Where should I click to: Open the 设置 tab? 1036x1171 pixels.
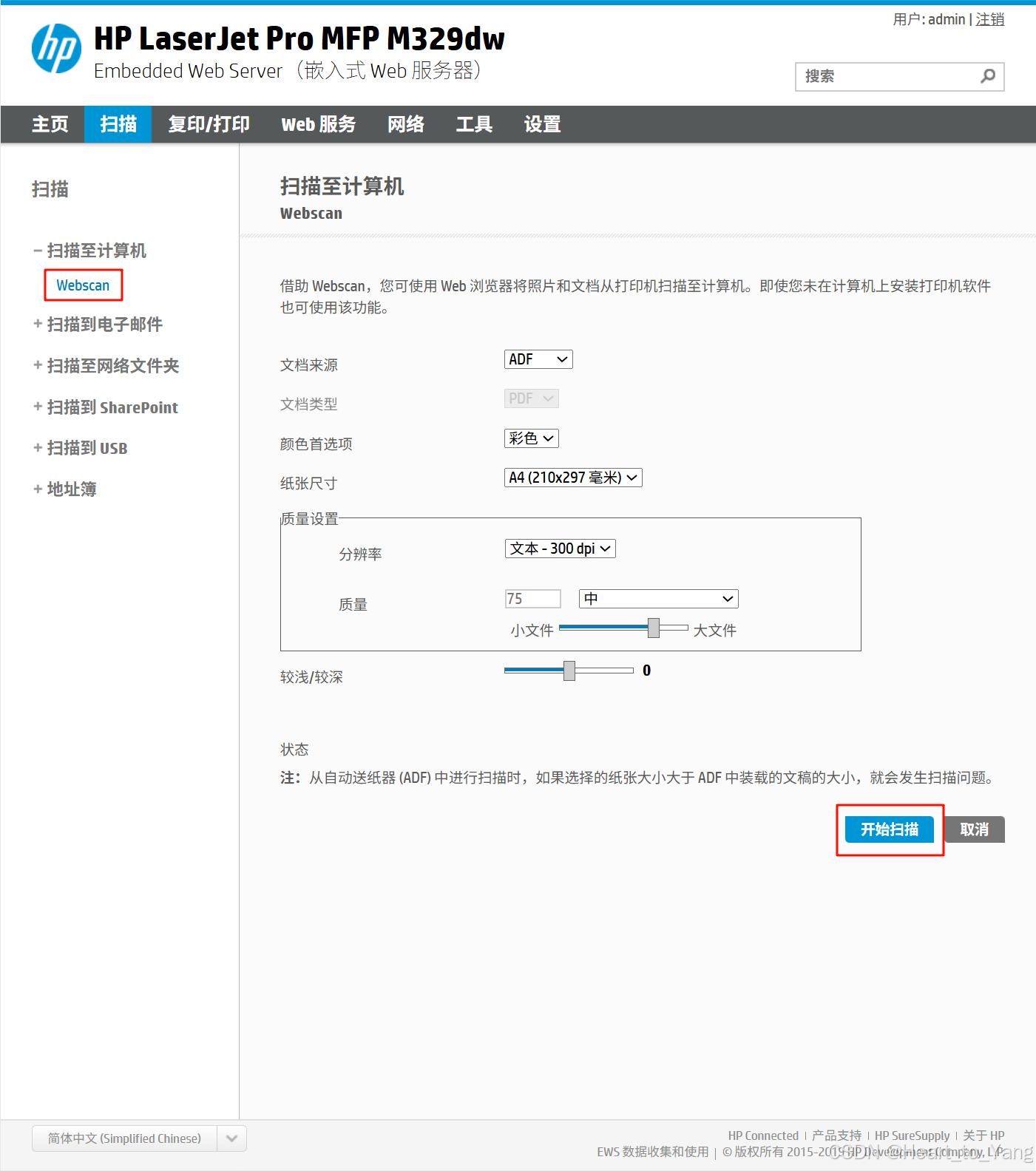point(542,124)
